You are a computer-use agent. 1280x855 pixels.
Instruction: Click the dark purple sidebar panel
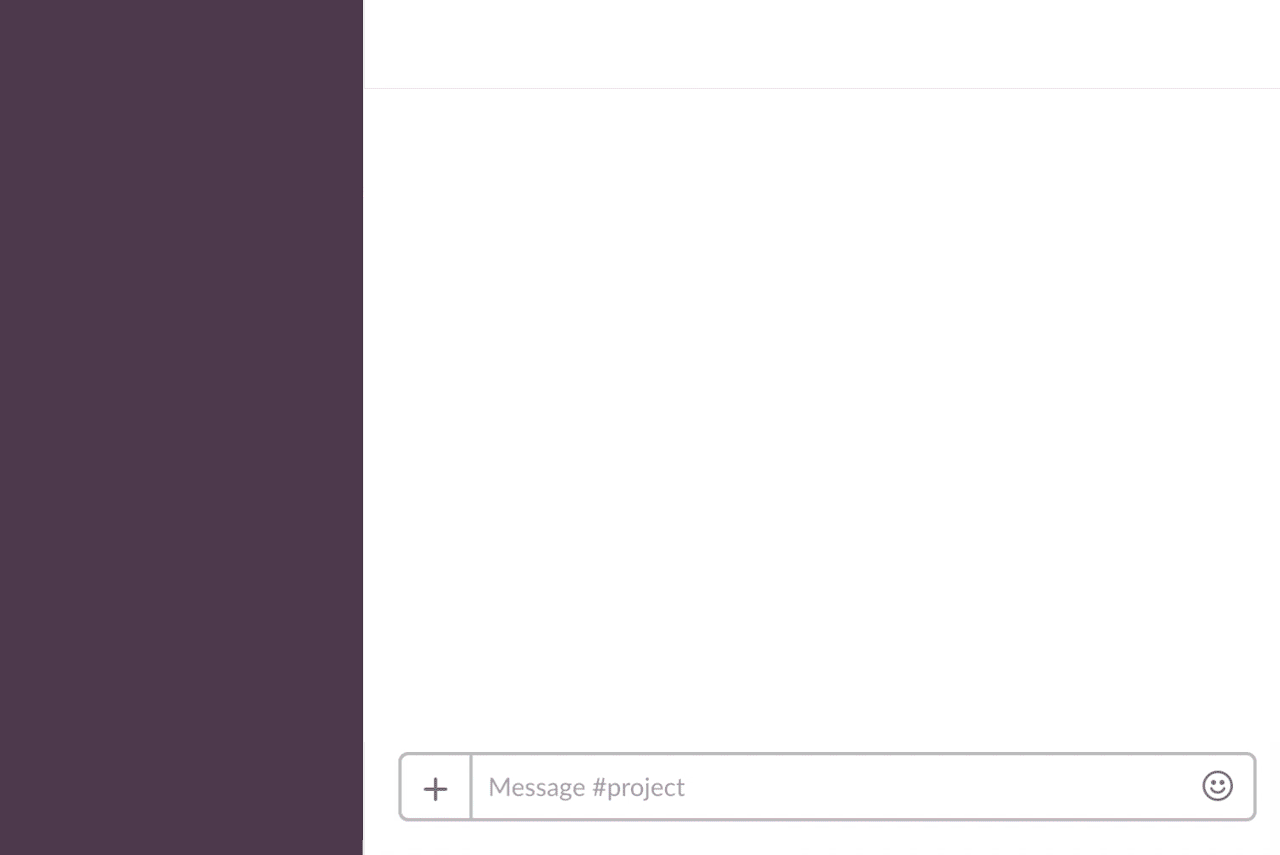coord(181,427)
